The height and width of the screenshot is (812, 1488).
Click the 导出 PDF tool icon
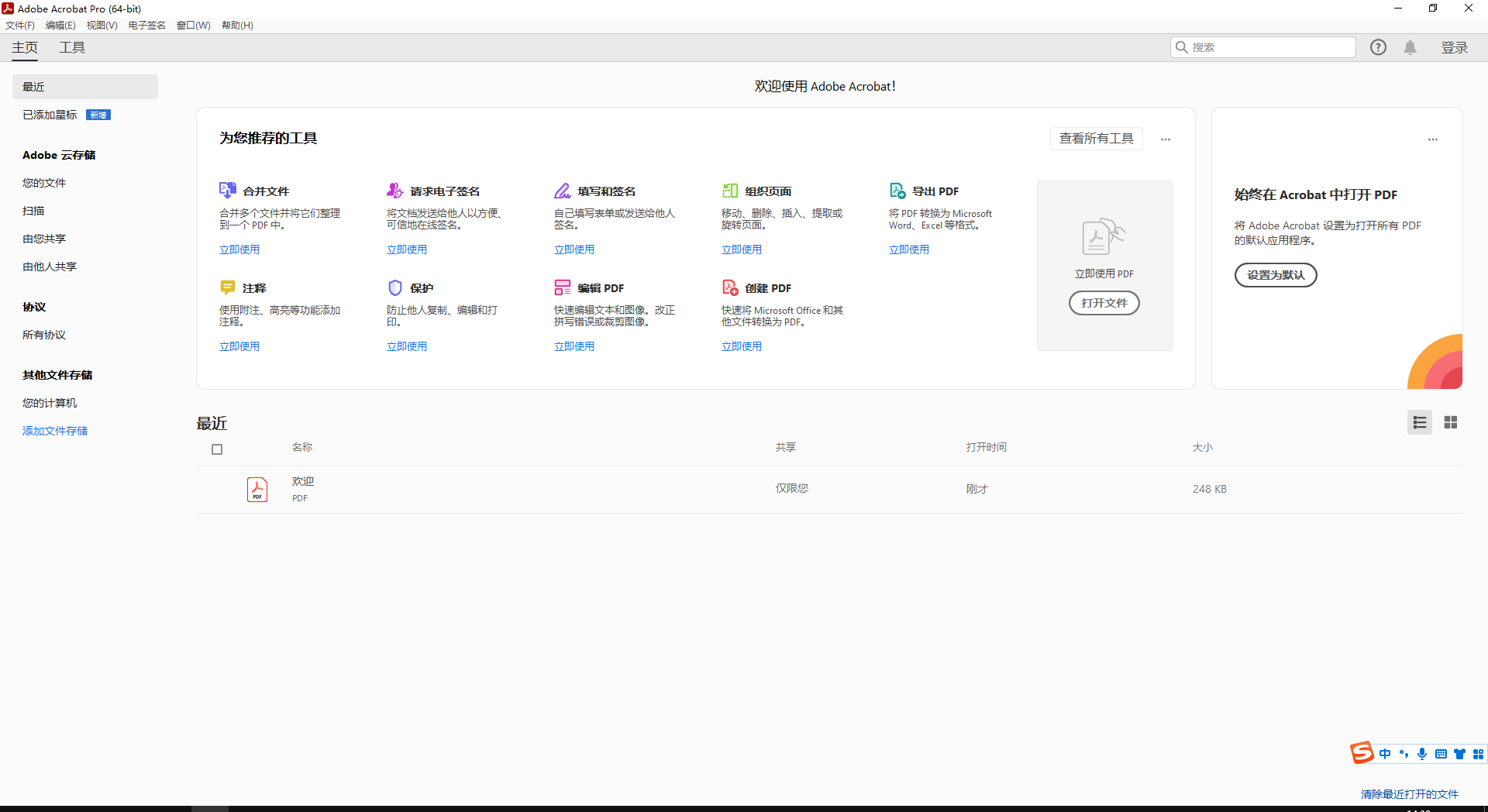pos(897,191)
